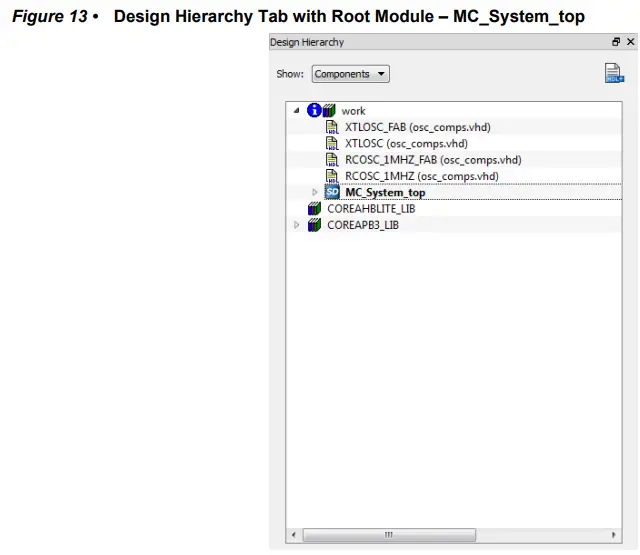Click the COREAPB3_LIB library books icon
Image resolution: width=640 pixels, height=555 pixels.
click(314, 225)
